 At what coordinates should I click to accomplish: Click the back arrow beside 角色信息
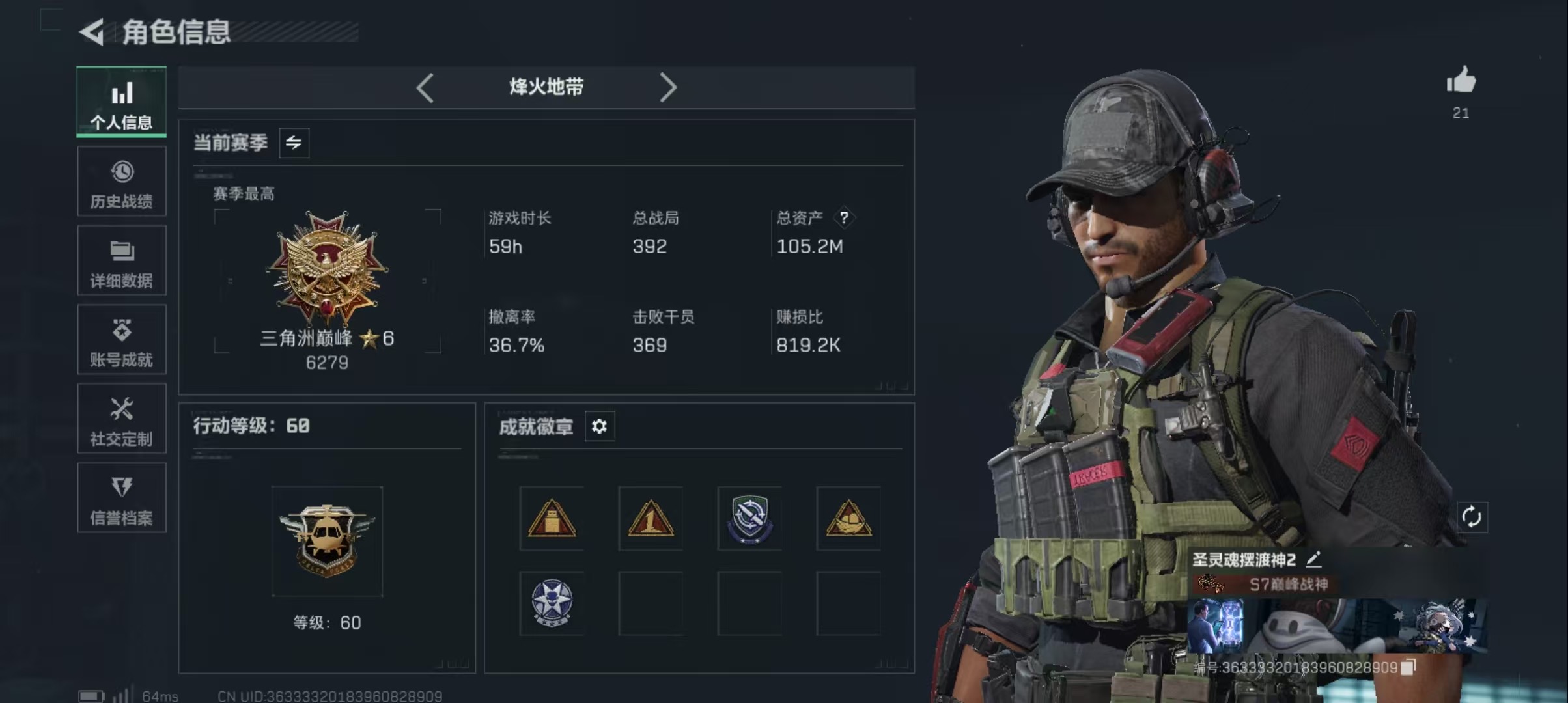point(92,32)
